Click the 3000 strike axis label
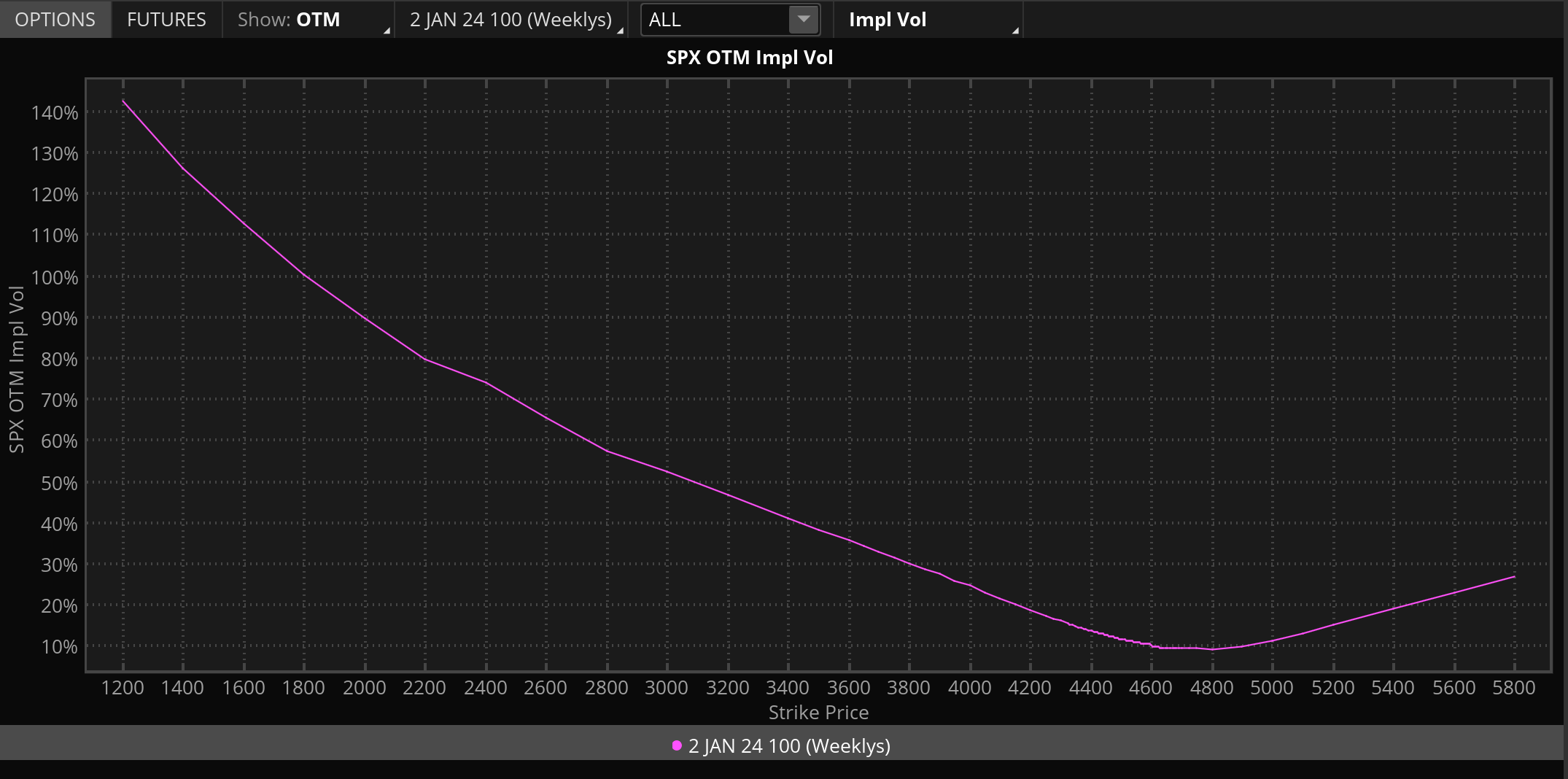This screenshot has height=779, width=1568. point(667,688)
